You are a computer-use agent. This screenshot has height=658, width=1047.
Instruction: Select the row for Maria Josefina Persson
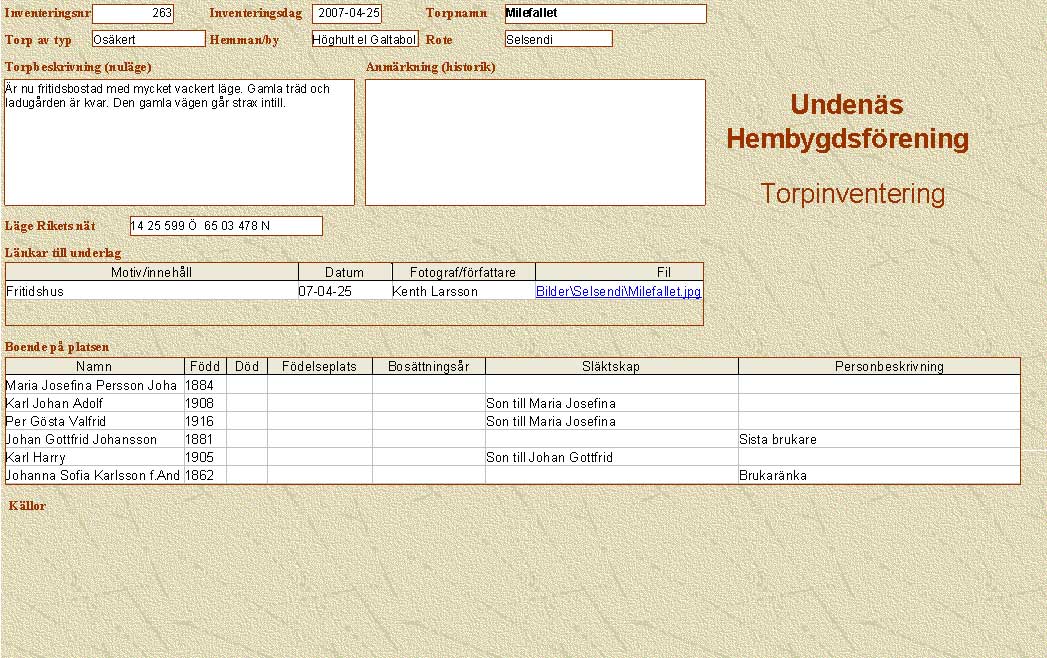(x=92, y=385)
